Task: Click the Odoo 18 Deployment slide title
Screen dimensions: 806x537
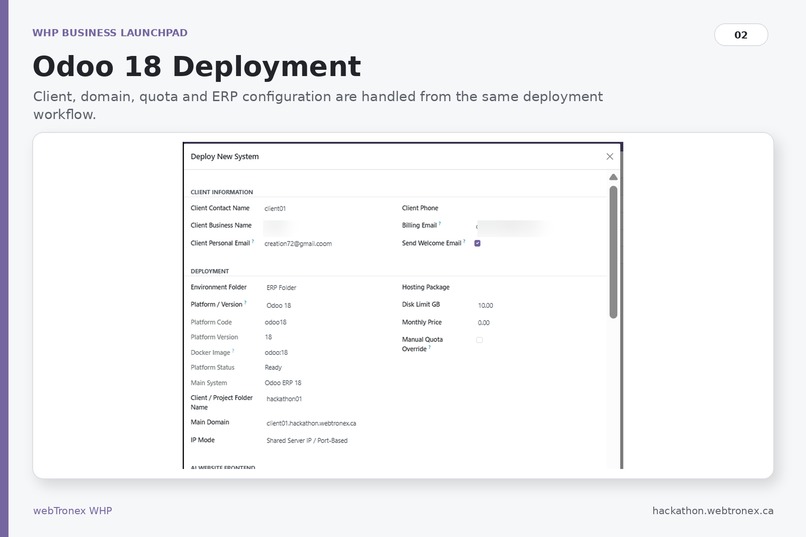Action: pos(197,67)
